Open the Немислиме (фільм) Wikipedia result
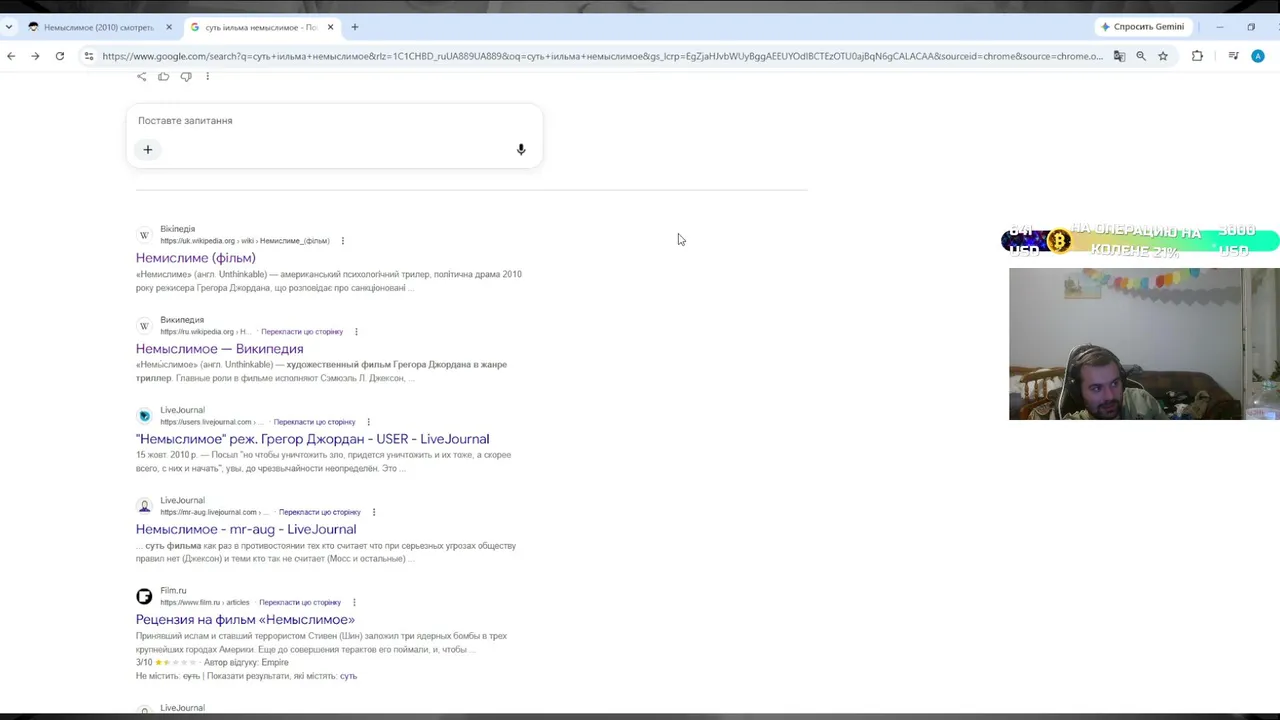Image resolution: width=1280 pixels, height=720 pixels. pos(196,258)
